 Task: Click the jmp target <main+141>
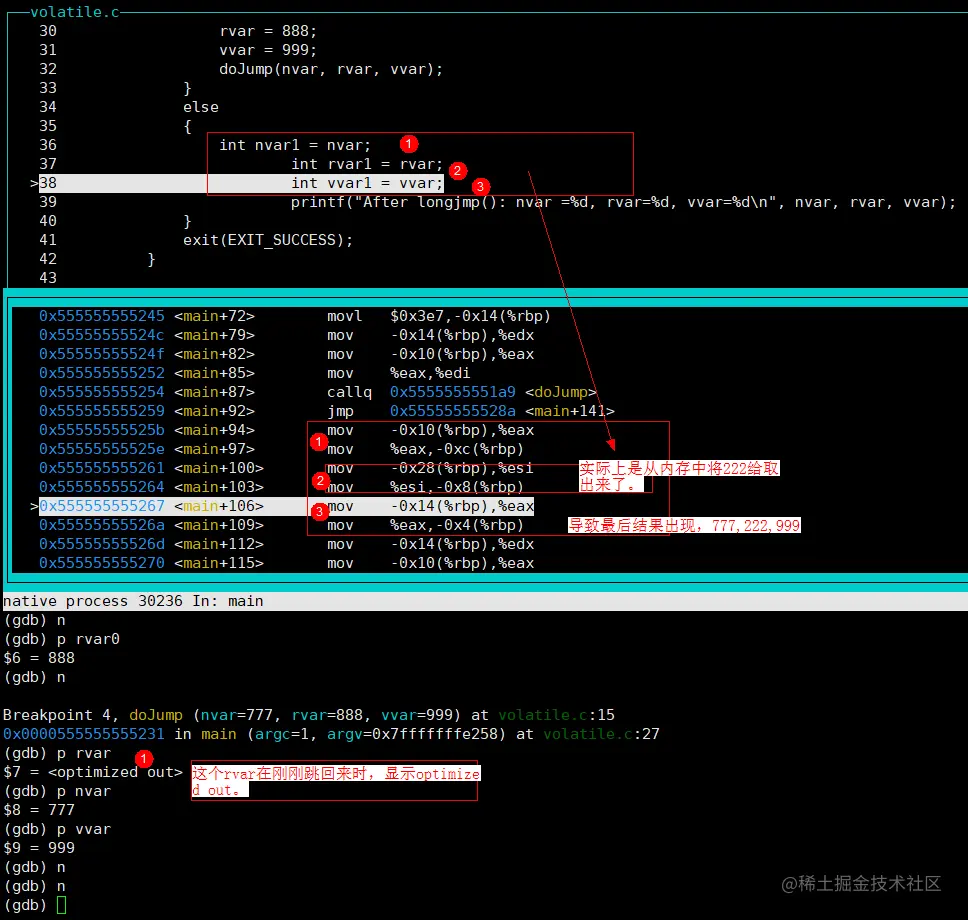(570, 411)
